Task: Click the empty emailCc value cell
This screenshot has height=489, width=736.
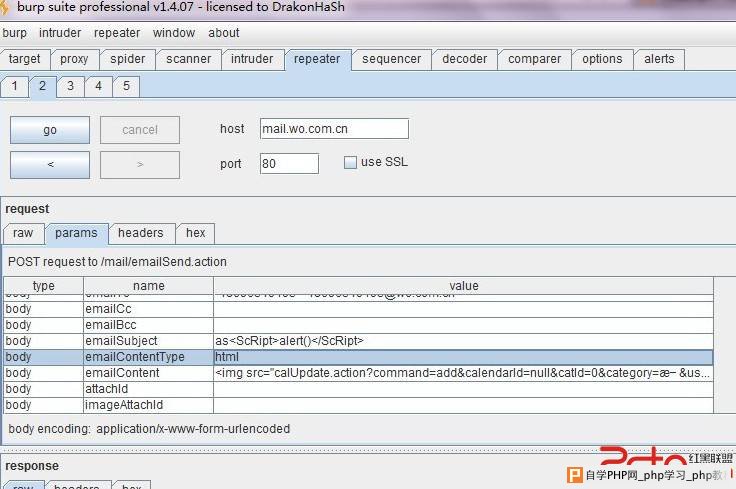Action: [464, 309]
